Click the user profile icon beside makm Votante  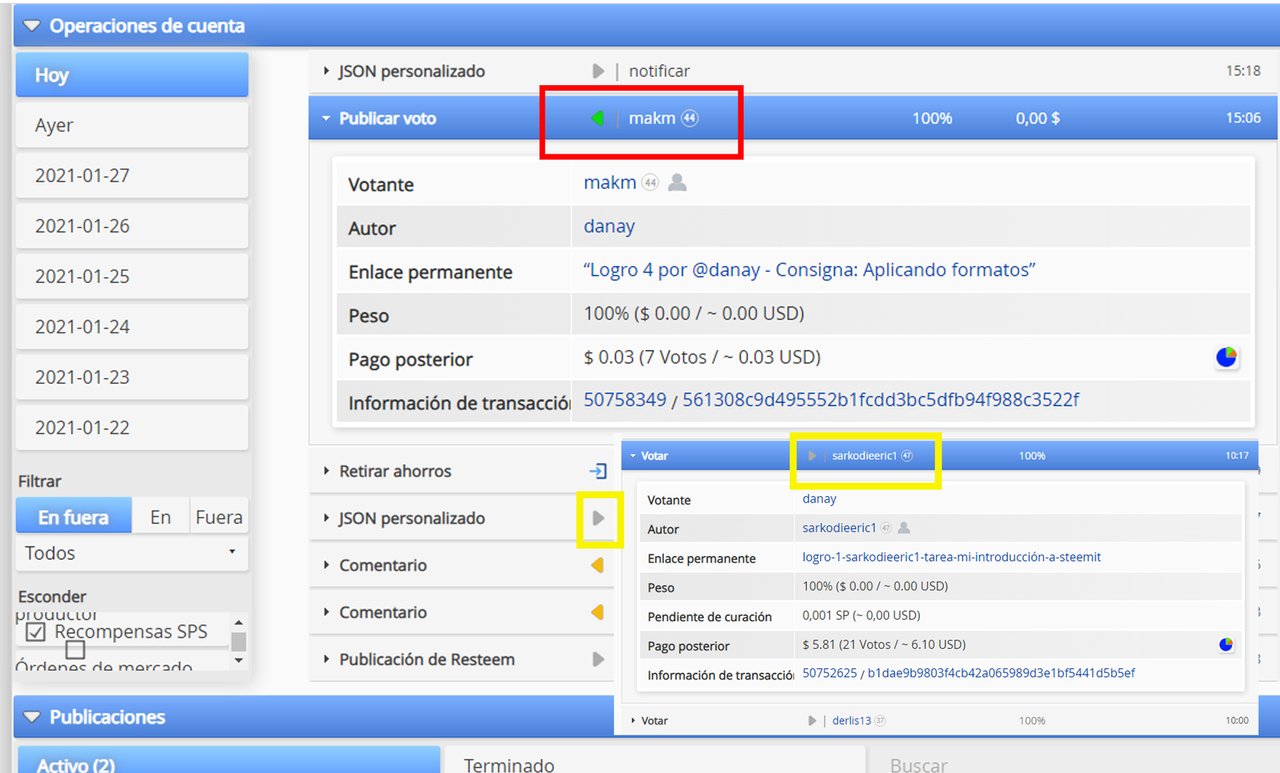[x=677, y=183]
